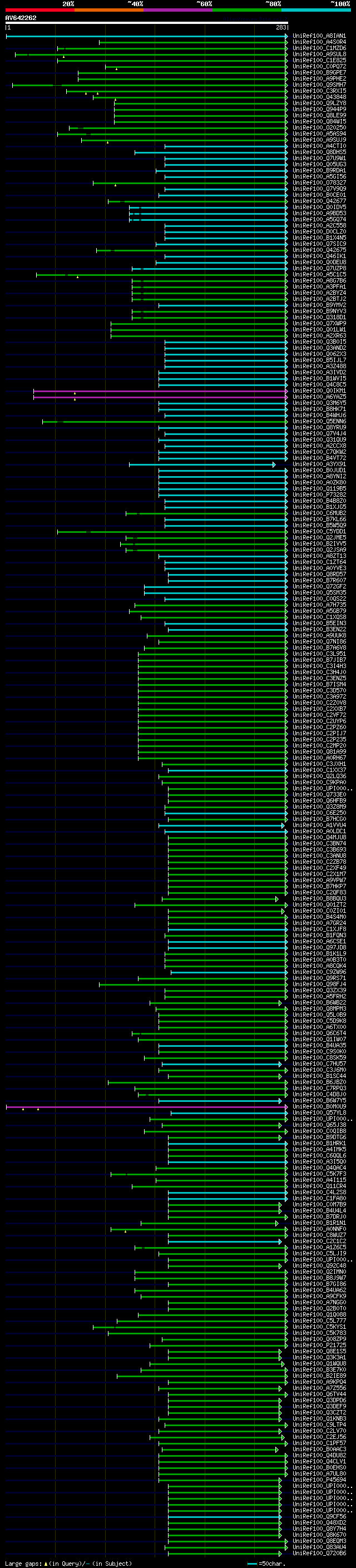Open hit UniRef100_A4CTI0
The width and height of the screenshot is (356, 1568).
pos(319,147)
